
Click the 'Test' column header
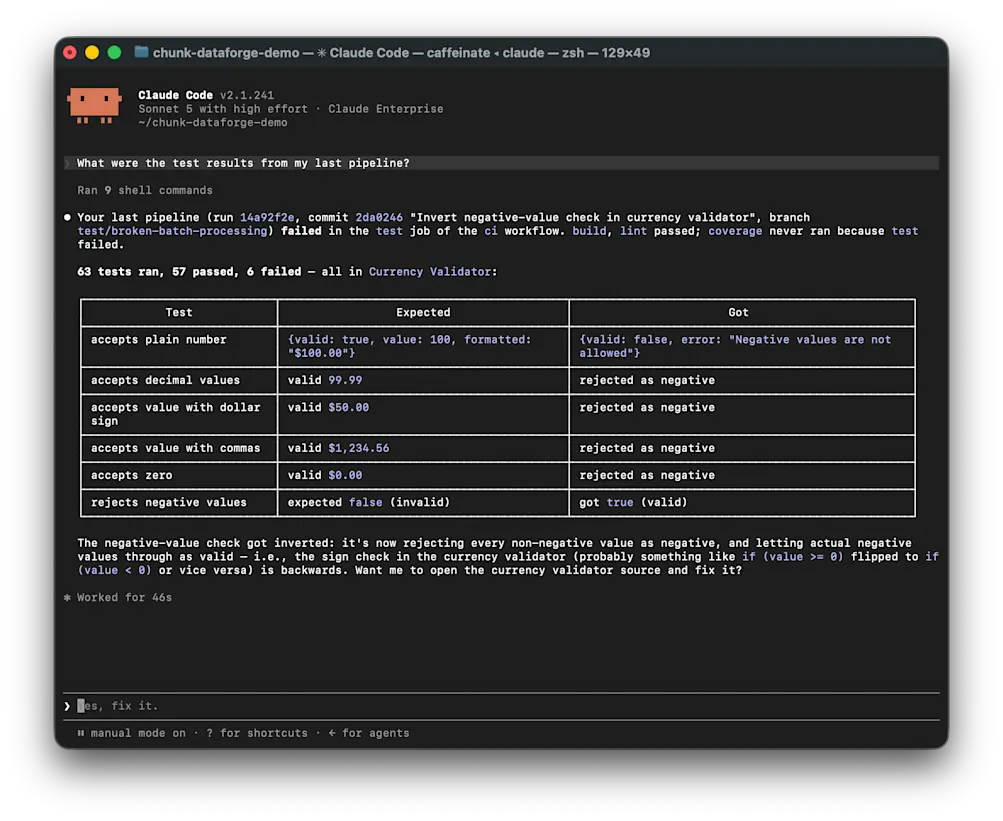[x=179, y=312]
